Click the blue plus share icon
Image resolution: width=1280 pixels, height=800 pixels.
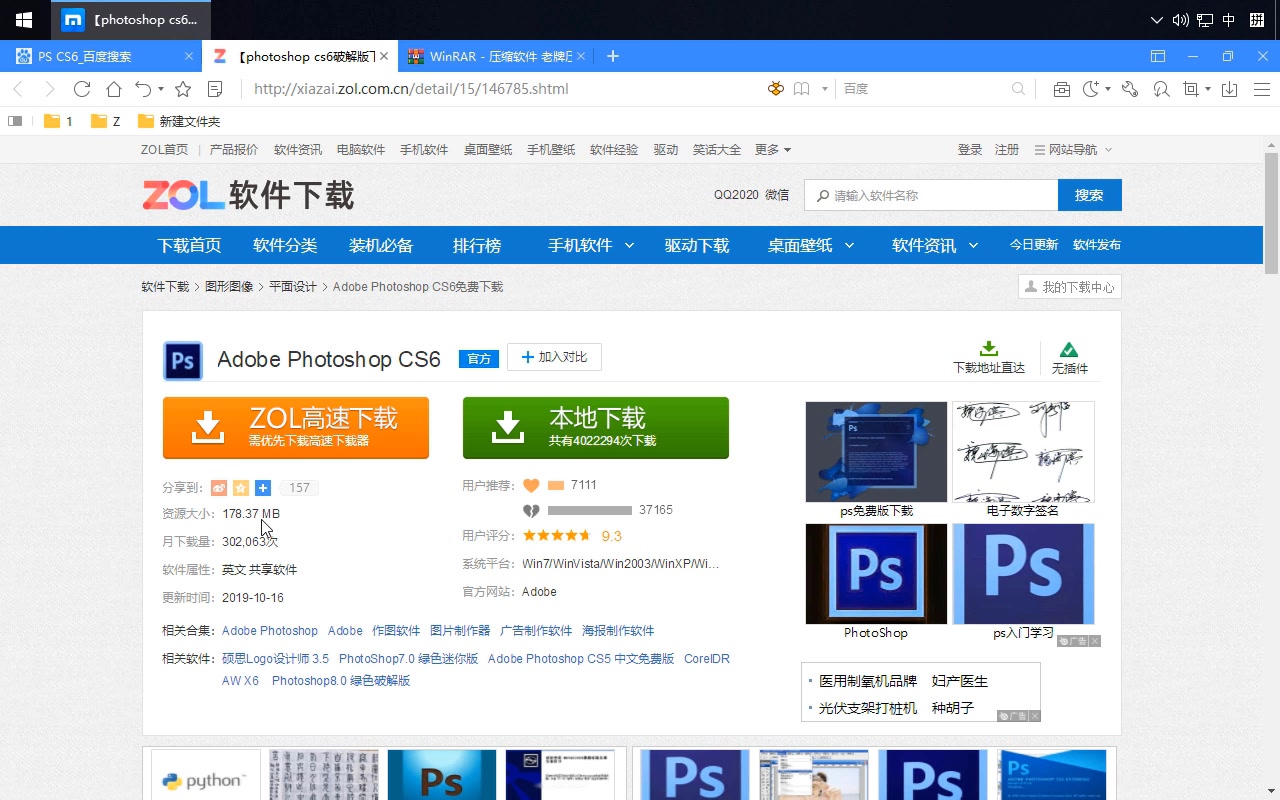click(x=263, y=488)
